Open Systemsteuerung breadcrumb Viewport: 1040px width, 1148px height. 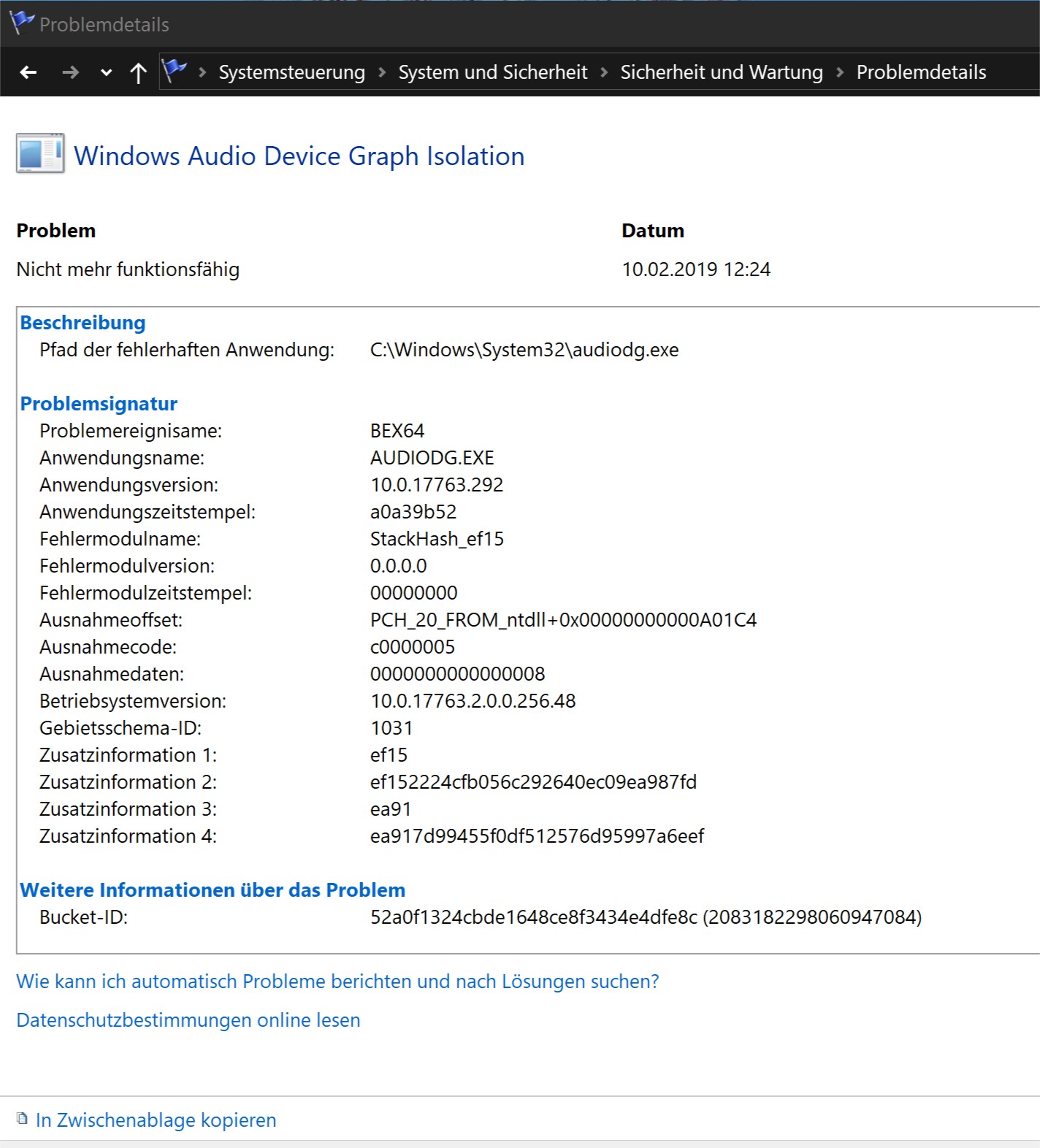coord(292,72)
